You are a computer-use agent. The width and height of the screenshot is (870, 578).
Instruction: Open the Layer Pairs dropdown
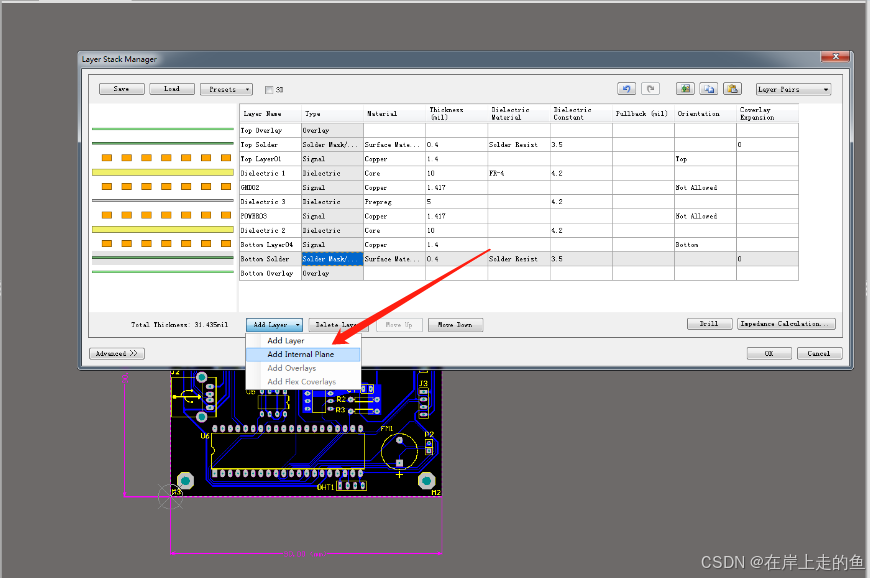click(793, 89)
